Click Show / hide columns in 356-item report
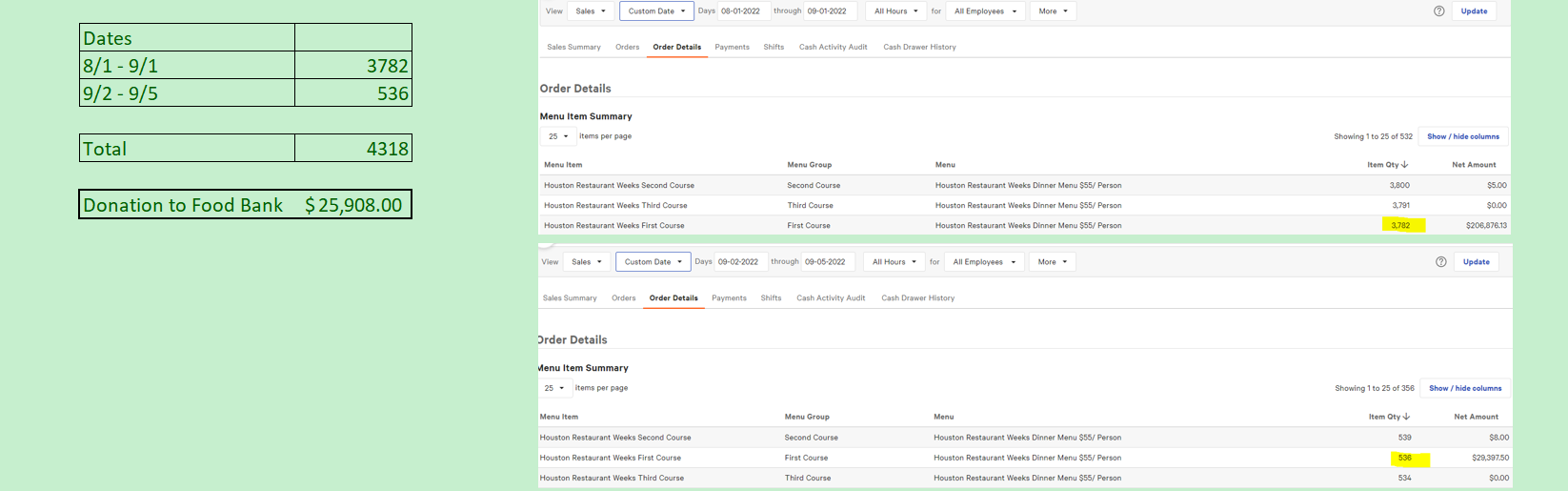Screen dimensions: 1568x491 tap(1465, 388)
